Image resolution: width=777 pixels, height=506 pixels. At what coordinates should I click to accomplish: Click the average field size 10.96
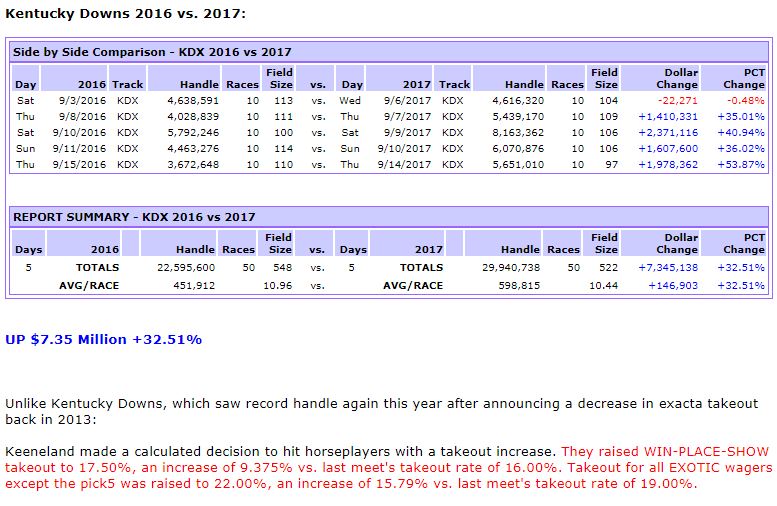click(x=278, y=285)
